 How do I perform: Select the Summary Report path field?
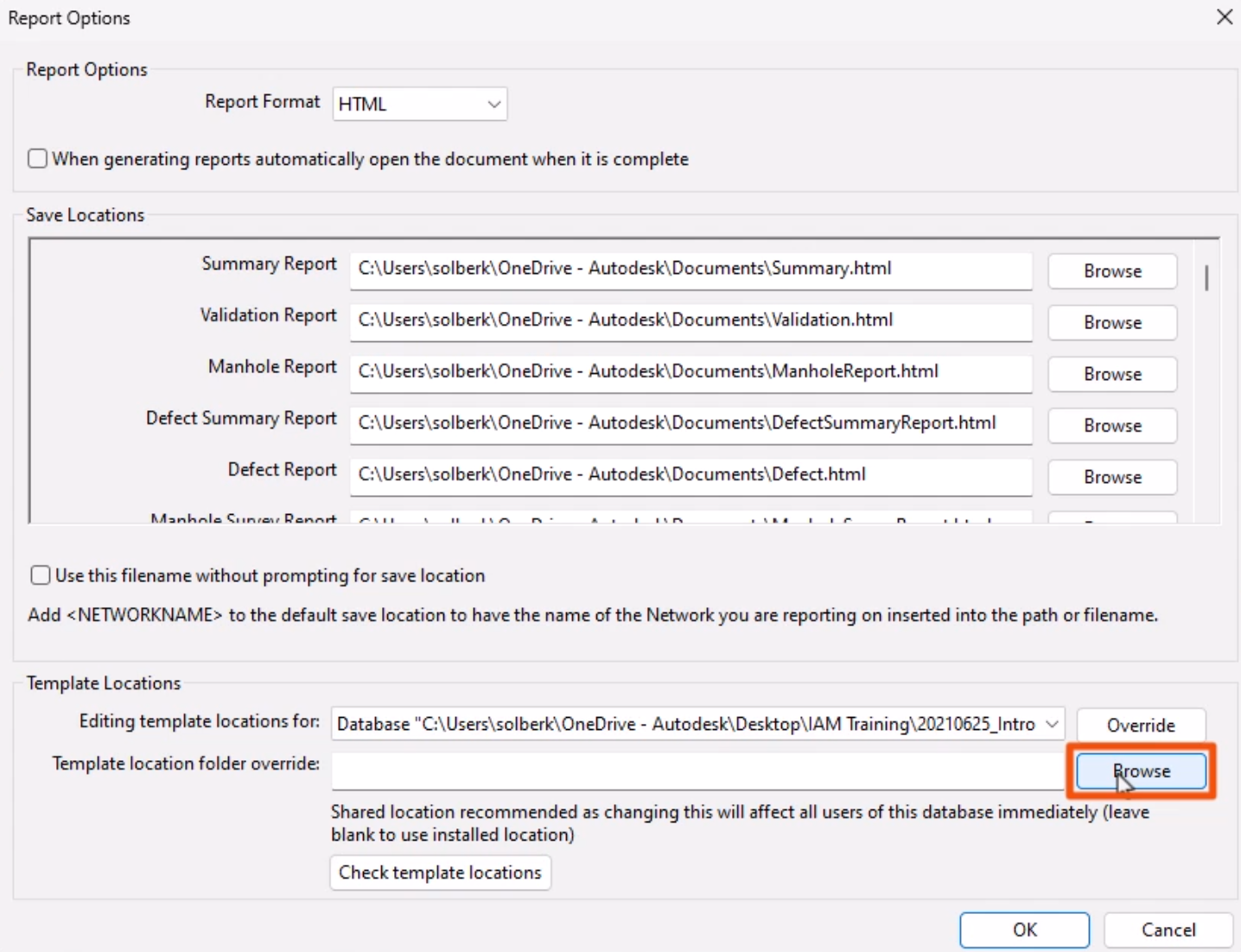pyautogui.click(x=691, y=270)
